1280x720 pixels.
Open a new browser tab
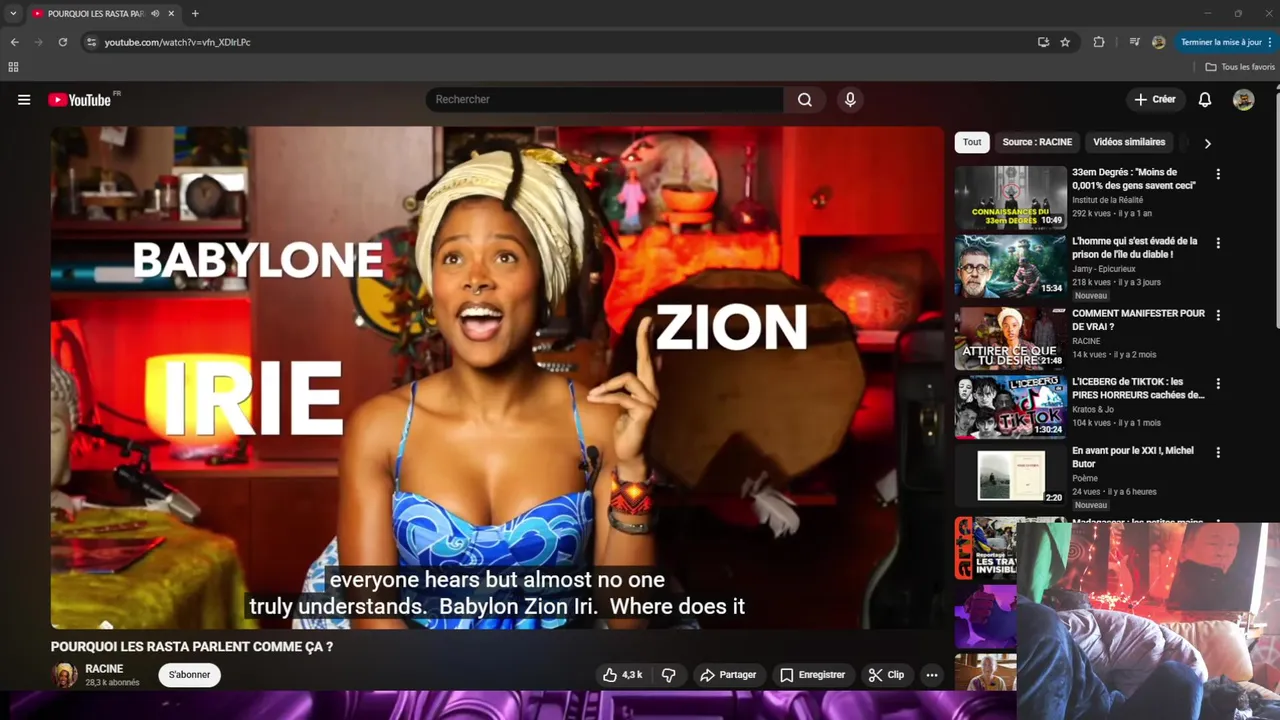click(195, 14)
